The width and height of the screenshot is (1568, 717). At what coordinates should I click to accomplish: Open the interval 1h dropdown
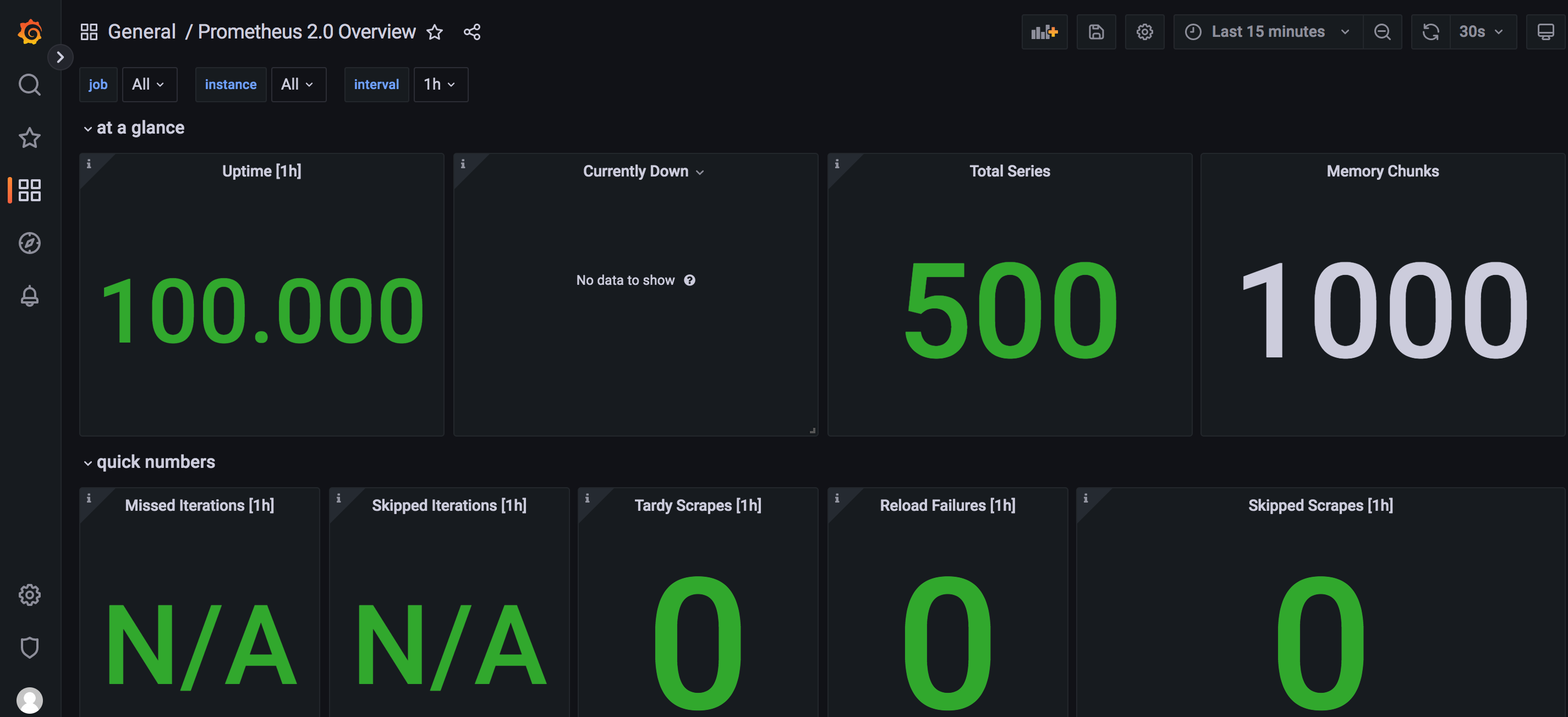pos(441,85)
